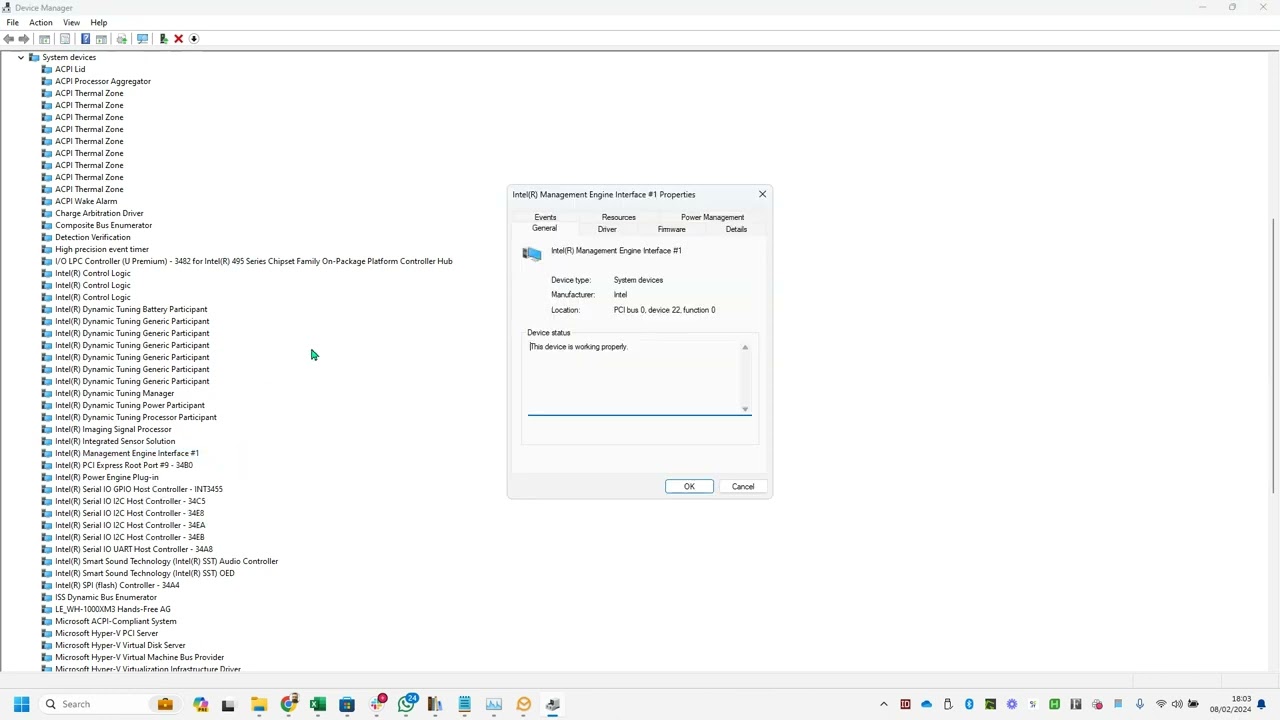Open the File menu
This screenshot has width=1280, height=720.
13,22
